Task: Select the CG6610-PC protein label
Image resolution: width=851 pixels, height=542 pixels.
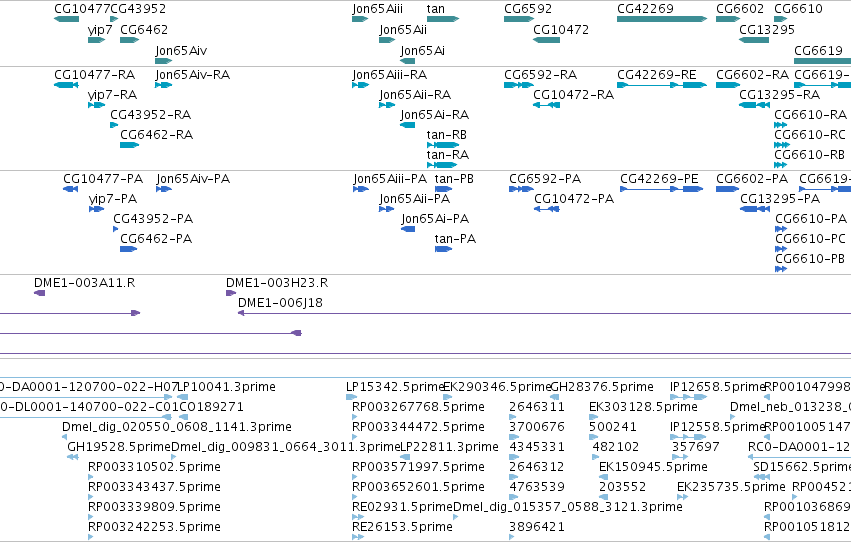Action: tap(810, 239)
